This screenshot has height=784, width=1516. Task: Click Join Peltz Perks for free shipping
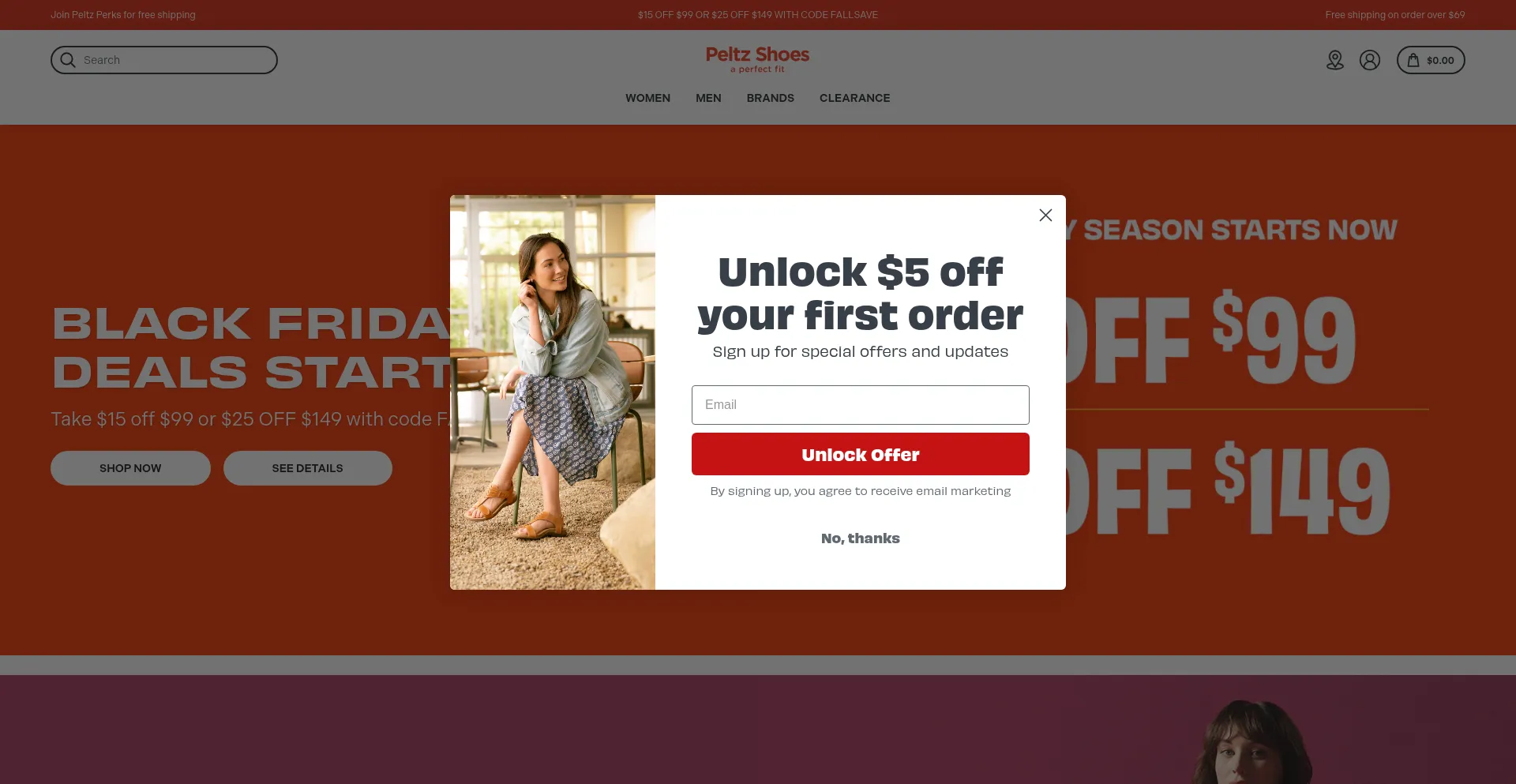pyautogui.click(x=123, y=15)
